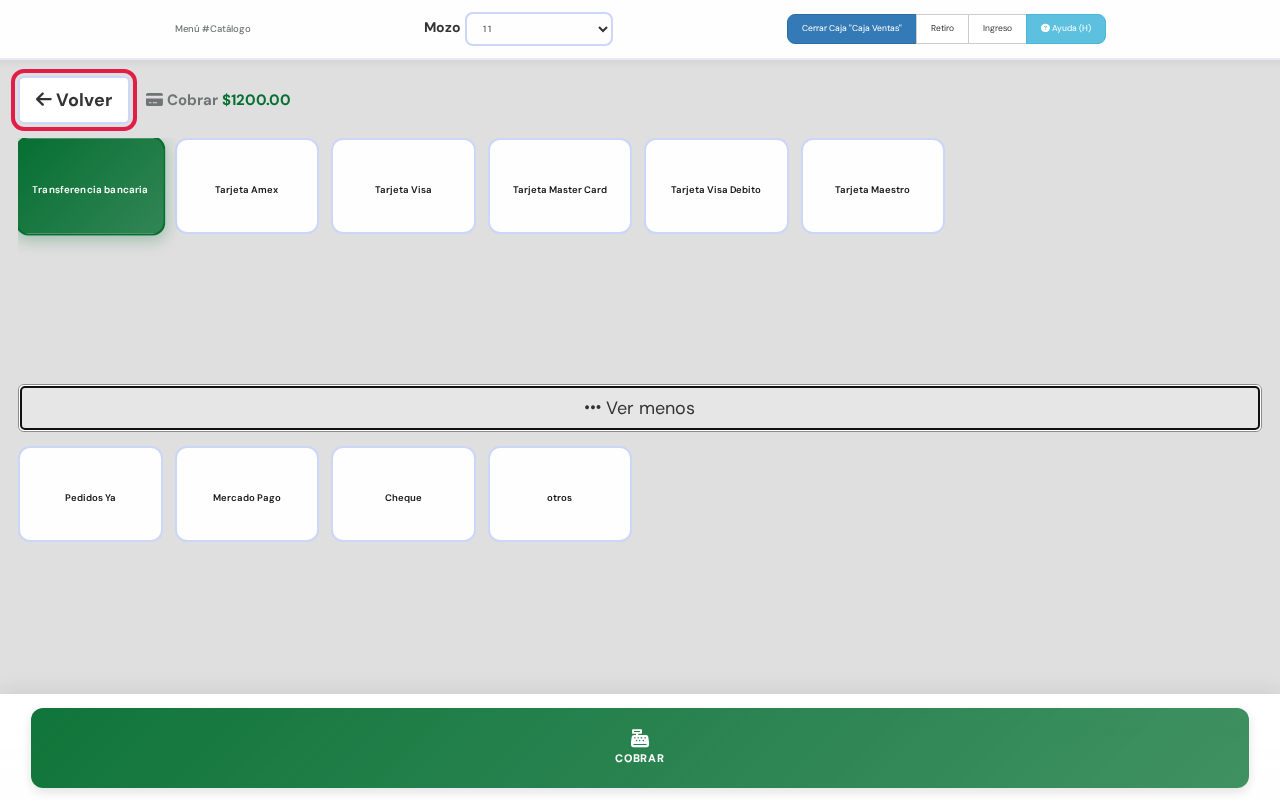Select Transferencia bancaria payment method
This screenshot has height=800, width=1280.
point(90,187)
